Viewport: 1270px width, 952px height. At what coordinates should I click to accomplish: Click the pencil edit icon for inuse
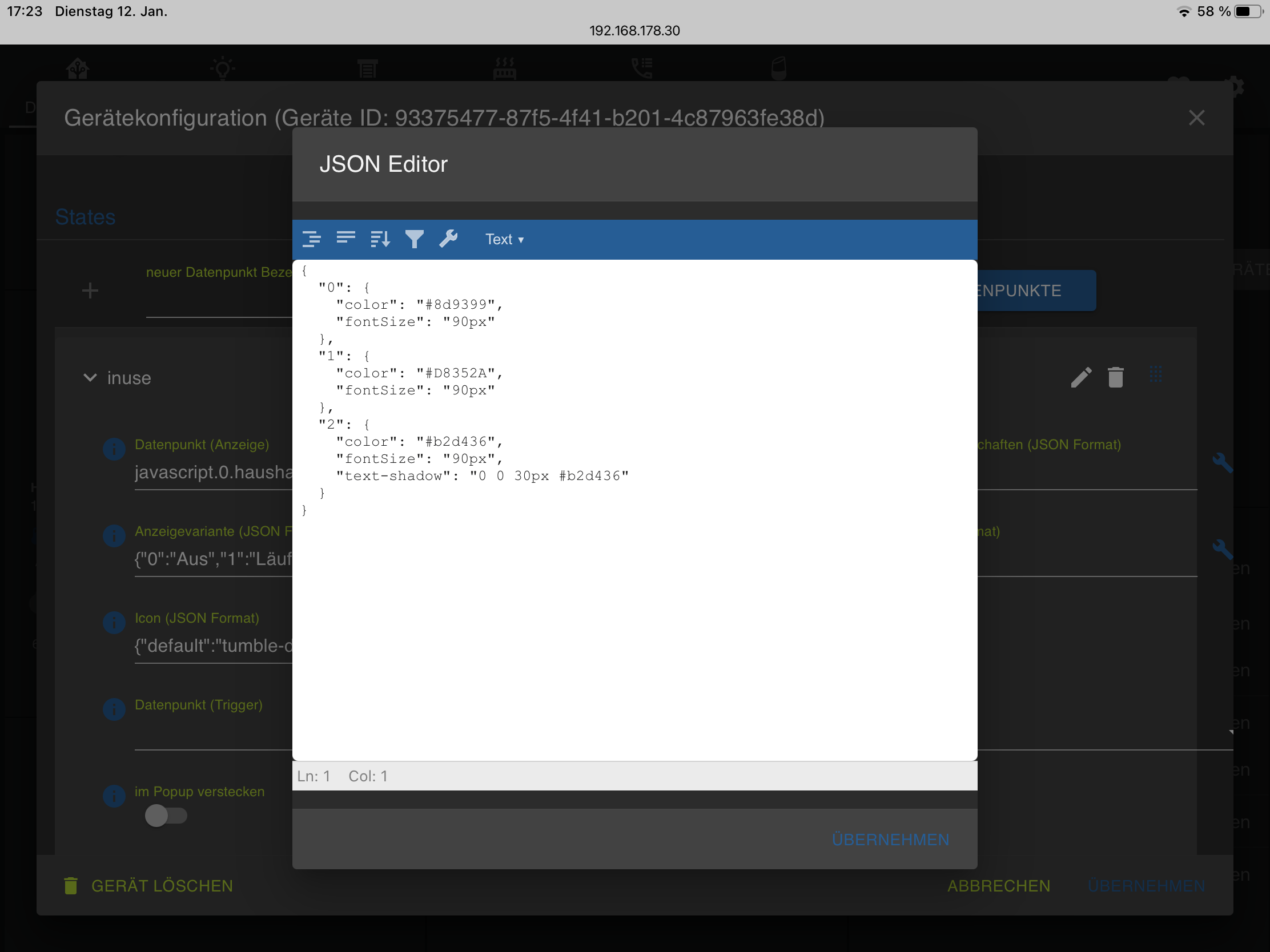1080,378
